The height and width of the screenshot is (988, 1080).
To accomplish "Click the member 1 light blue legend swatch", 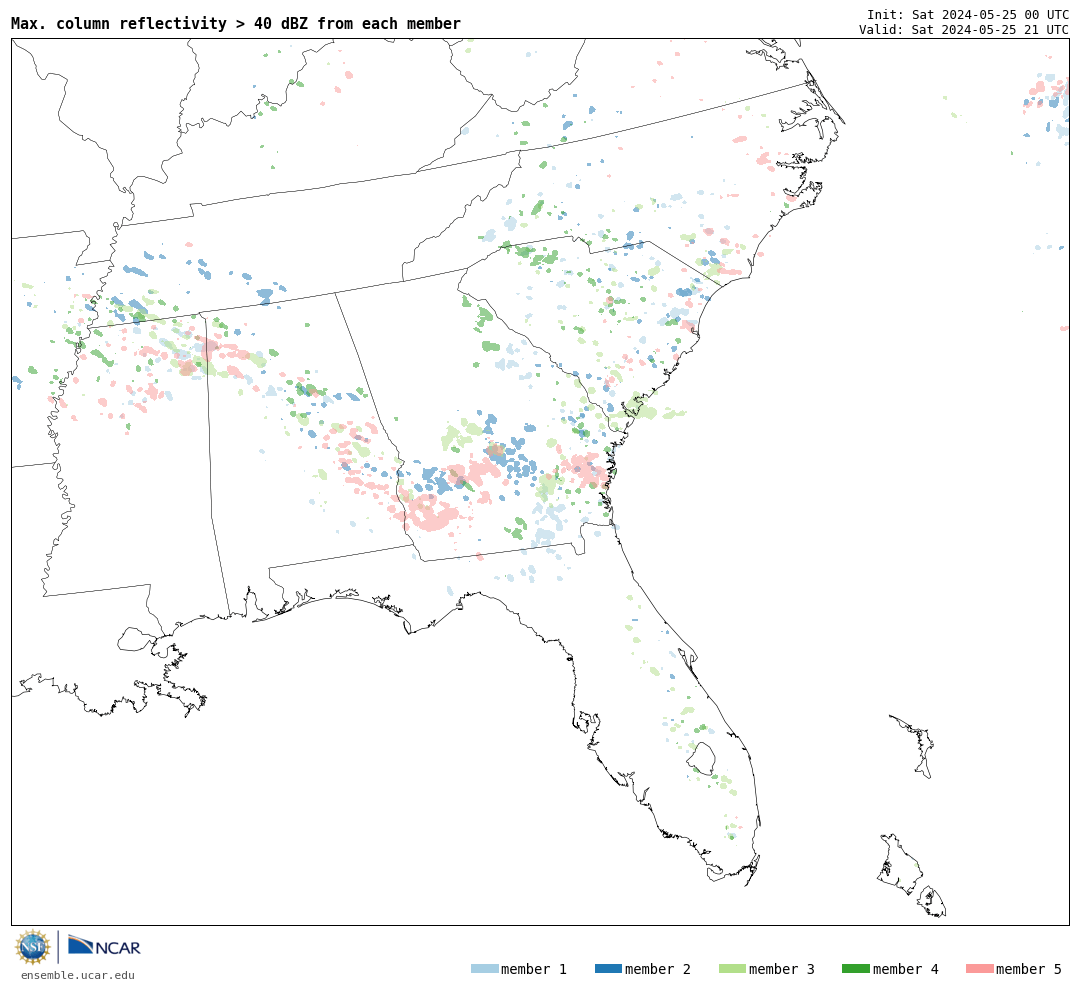I will tap(484, 969).
